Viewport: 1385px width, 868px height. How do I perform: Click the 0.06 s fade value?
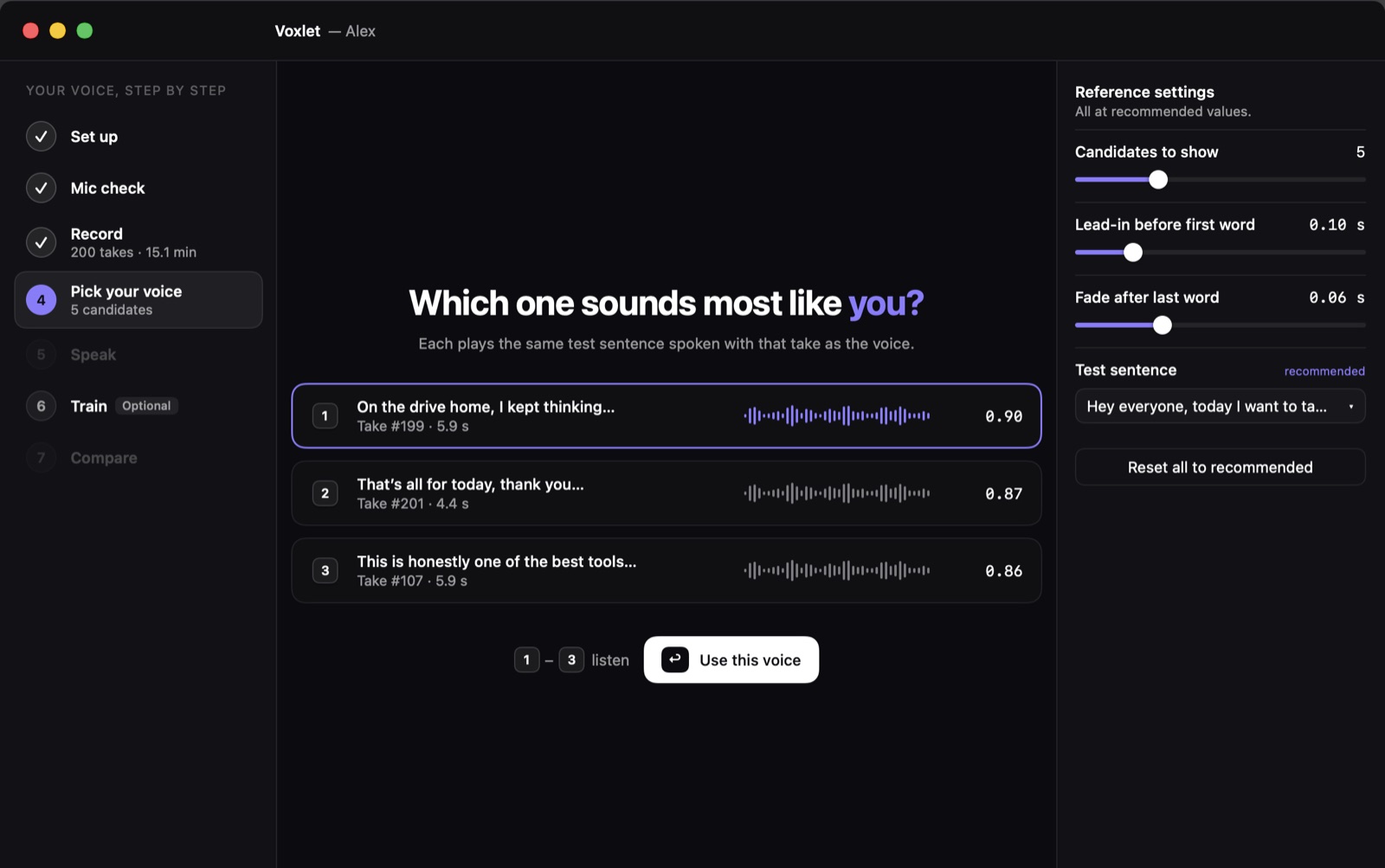coord(1337,298)
